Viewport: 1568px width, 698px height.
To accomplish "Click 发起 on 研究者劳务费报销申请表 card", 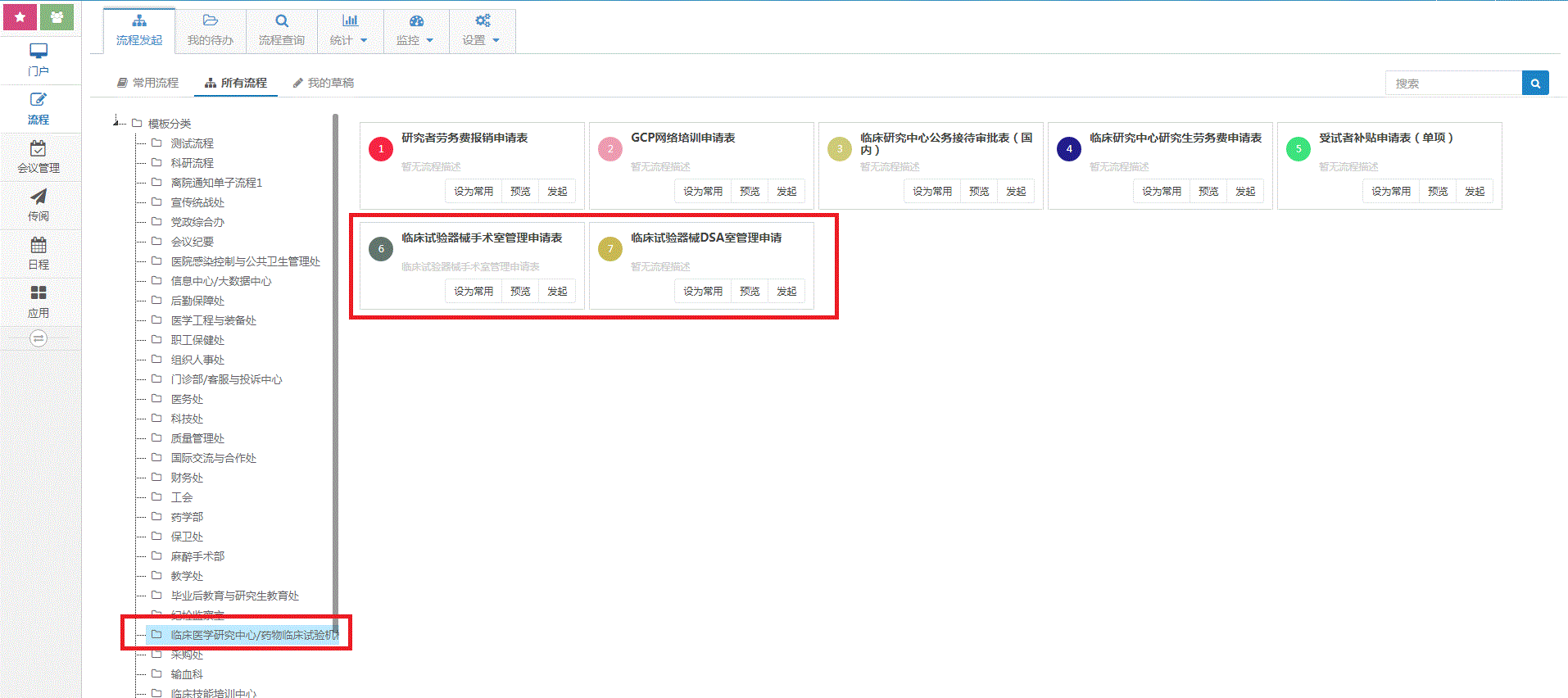I will pyautogui.click(x=557, y=191).
